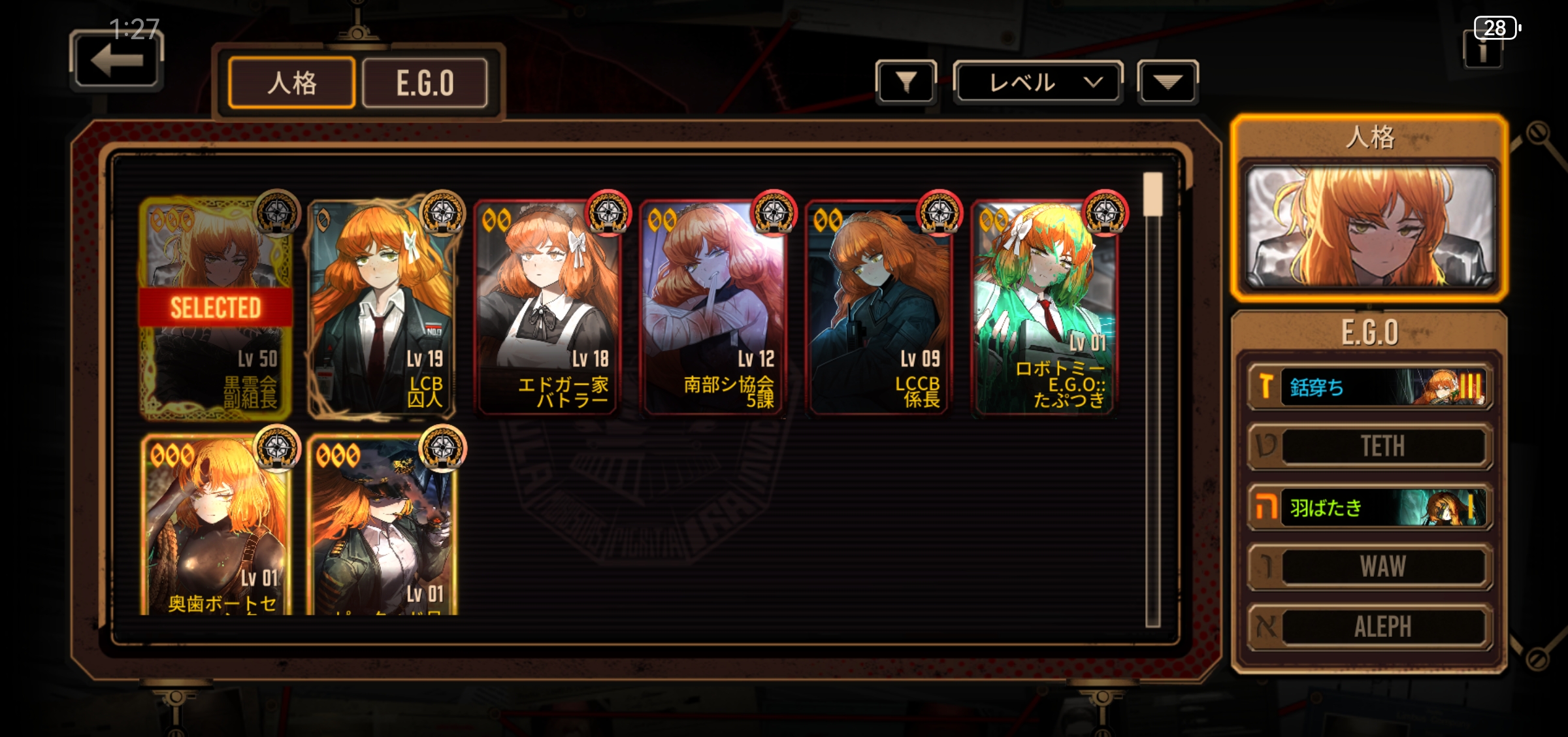The height and width of the screenshot is (737, 1568).
Task: Deselect the SELECTED 黒雲会 副組長 card
Action: (216, 308)
